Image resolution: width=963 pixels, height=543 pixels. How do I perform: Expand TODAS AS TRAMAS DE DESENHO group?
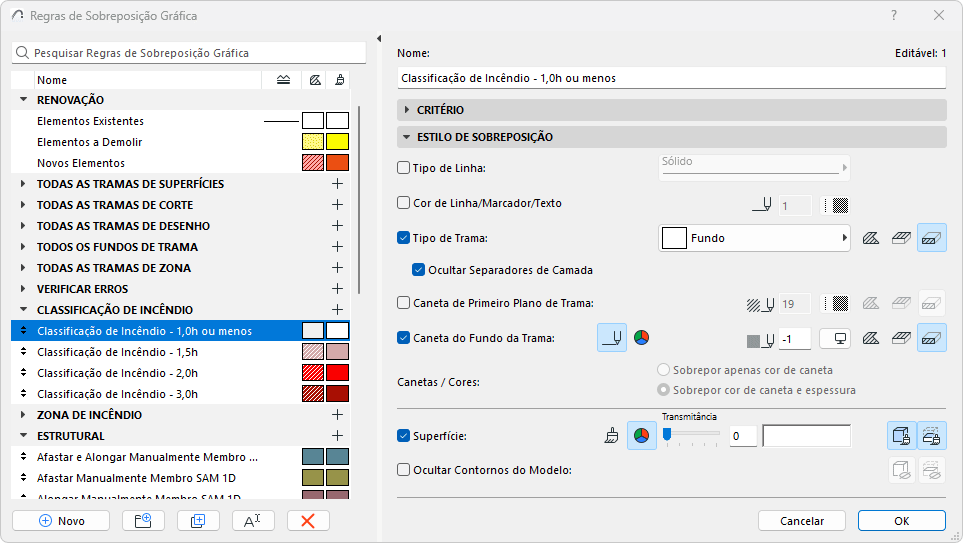pyautogui.click(x=23, y=225)
